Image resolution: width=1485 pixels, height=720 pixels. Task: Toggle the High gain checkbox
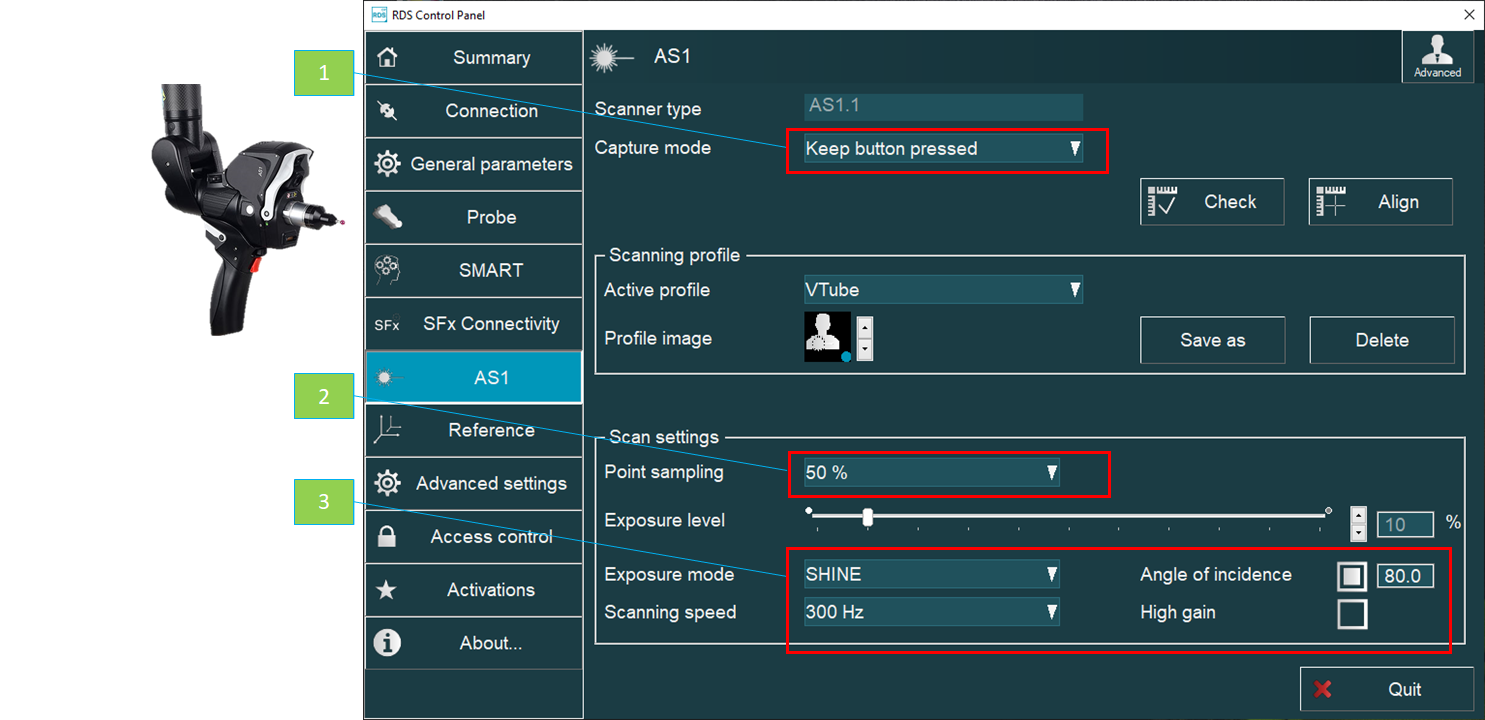coord(1352,614)
